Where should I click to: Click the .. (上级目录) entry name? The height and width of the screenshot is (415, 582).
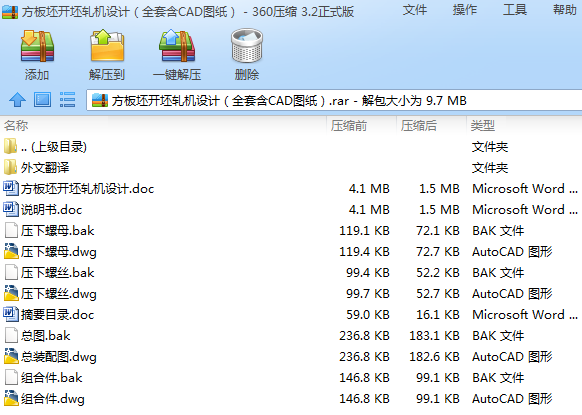coord(54,147)
